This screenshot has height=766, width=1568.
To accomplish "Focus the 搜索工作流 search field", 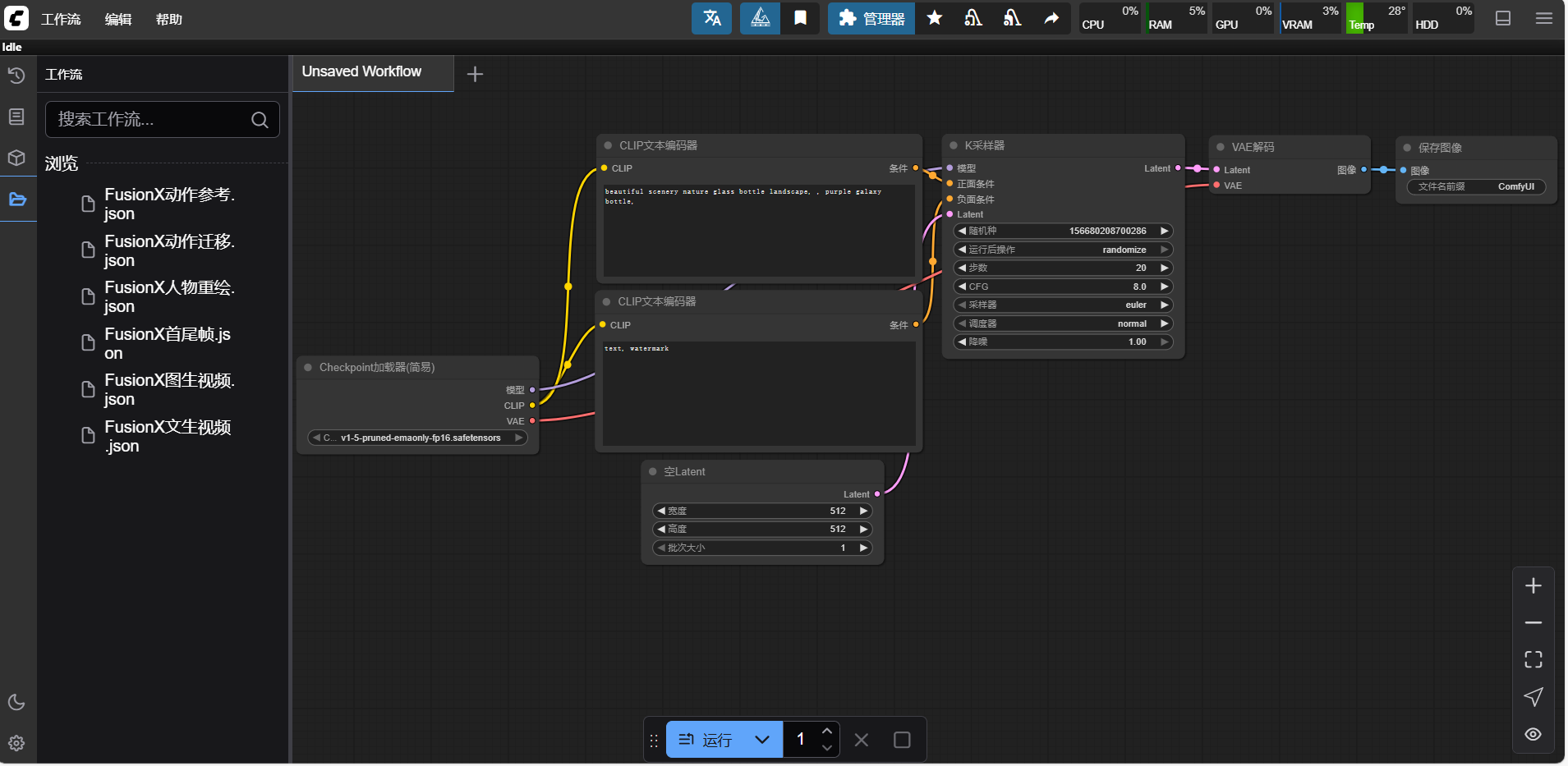I will click(x=163, y=120).
